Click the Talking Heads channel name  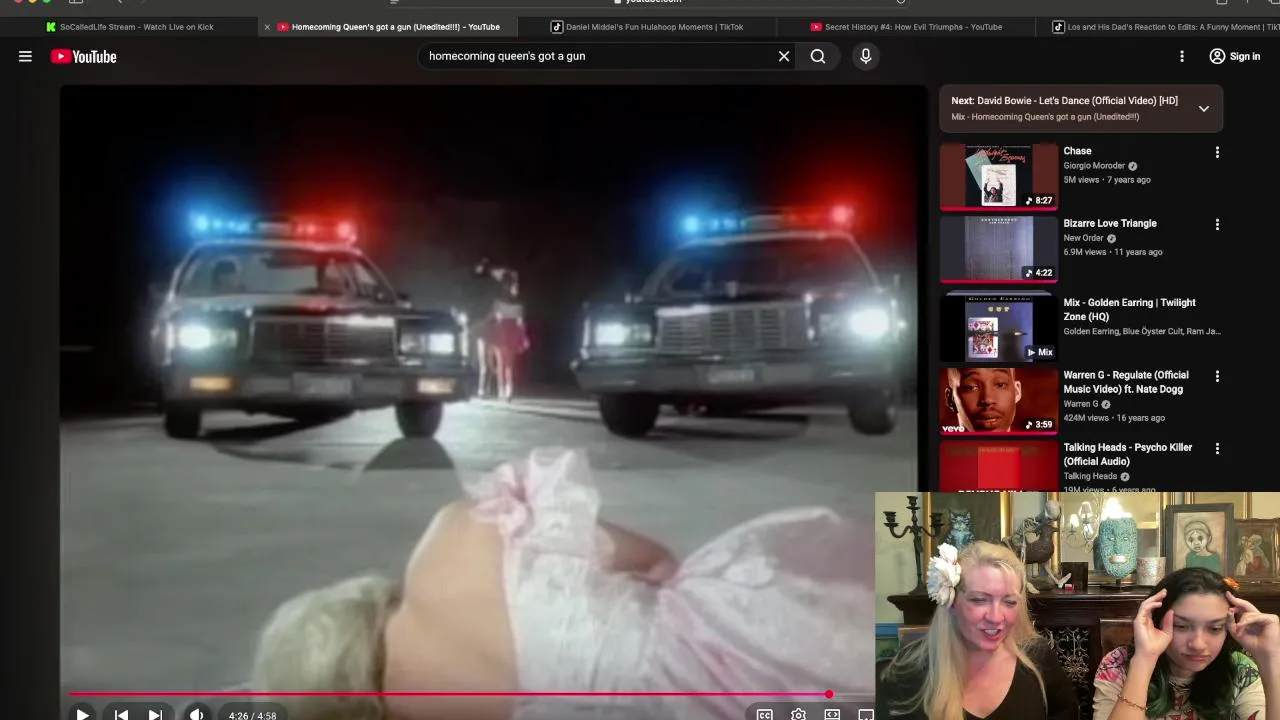1090,476
